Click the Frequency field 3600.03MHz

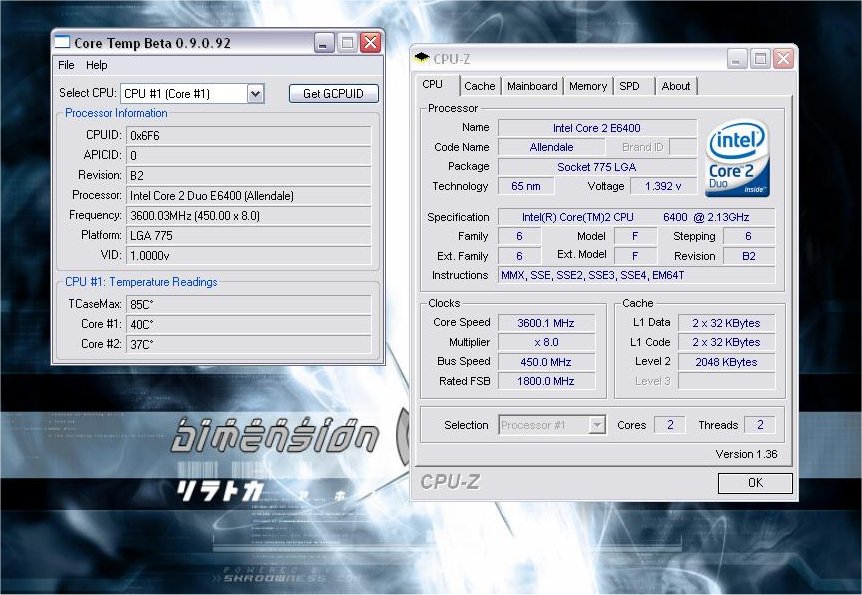pyautogui.click(x=248, y=216)
